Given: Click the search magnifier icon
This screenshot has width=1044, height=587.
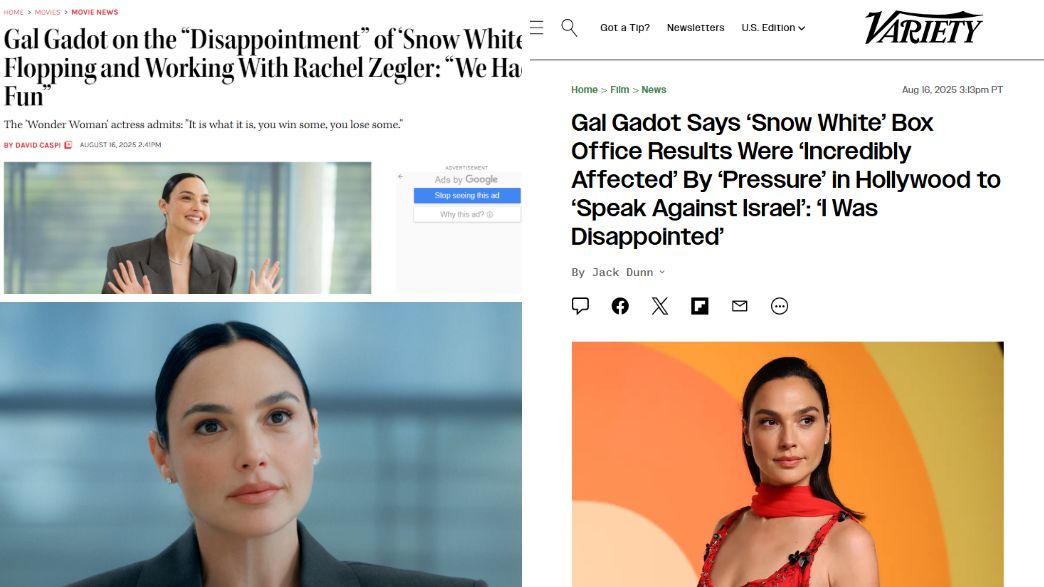Looking at the screenshot, I should 569,27.
